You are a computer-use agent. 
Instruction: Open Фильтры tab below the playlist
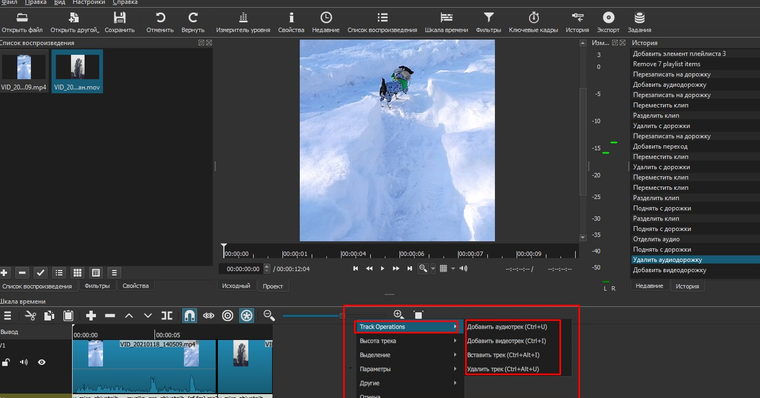97,286
